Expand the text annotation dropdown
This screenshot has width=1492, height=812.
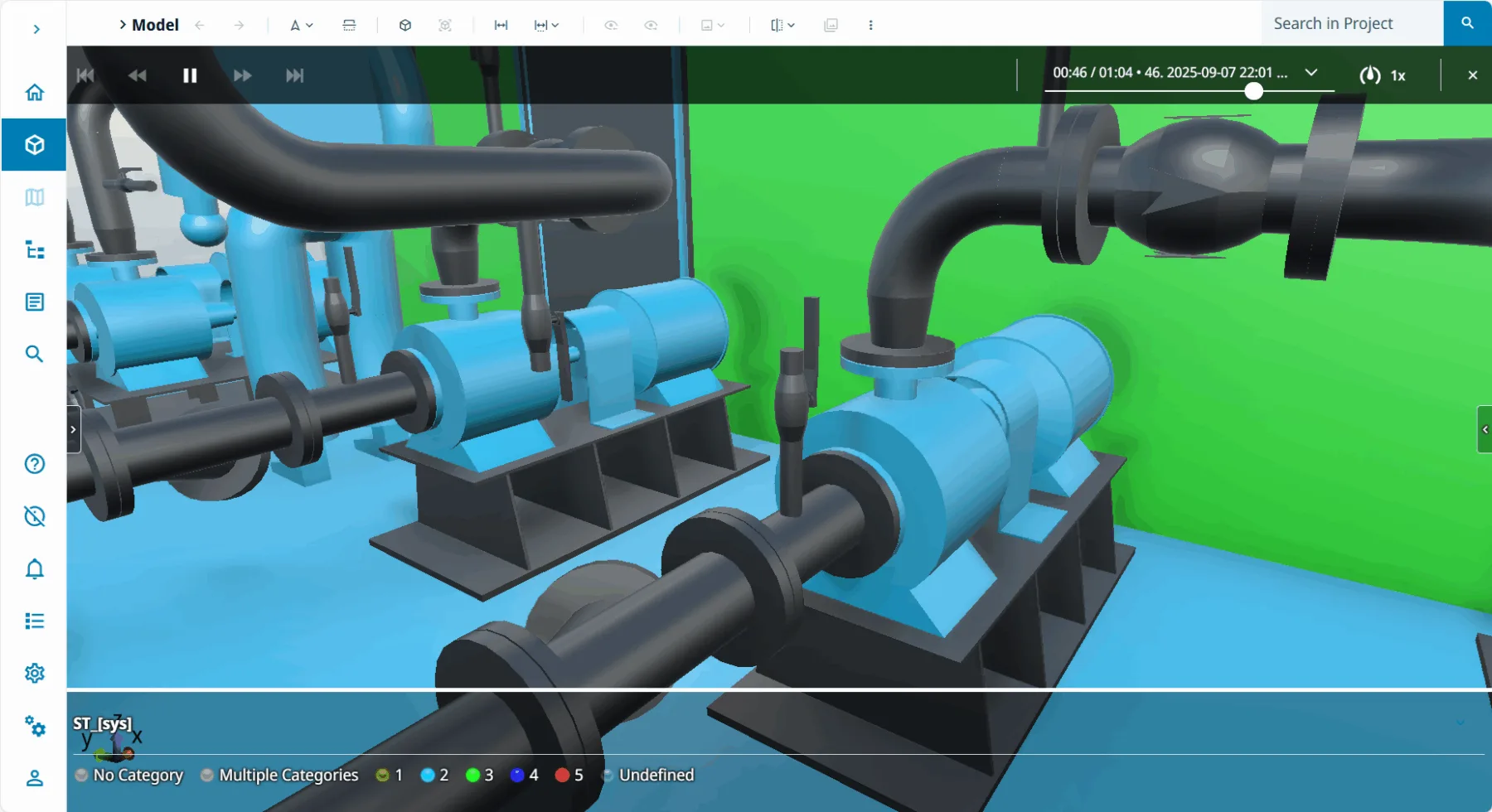point(301,25)
